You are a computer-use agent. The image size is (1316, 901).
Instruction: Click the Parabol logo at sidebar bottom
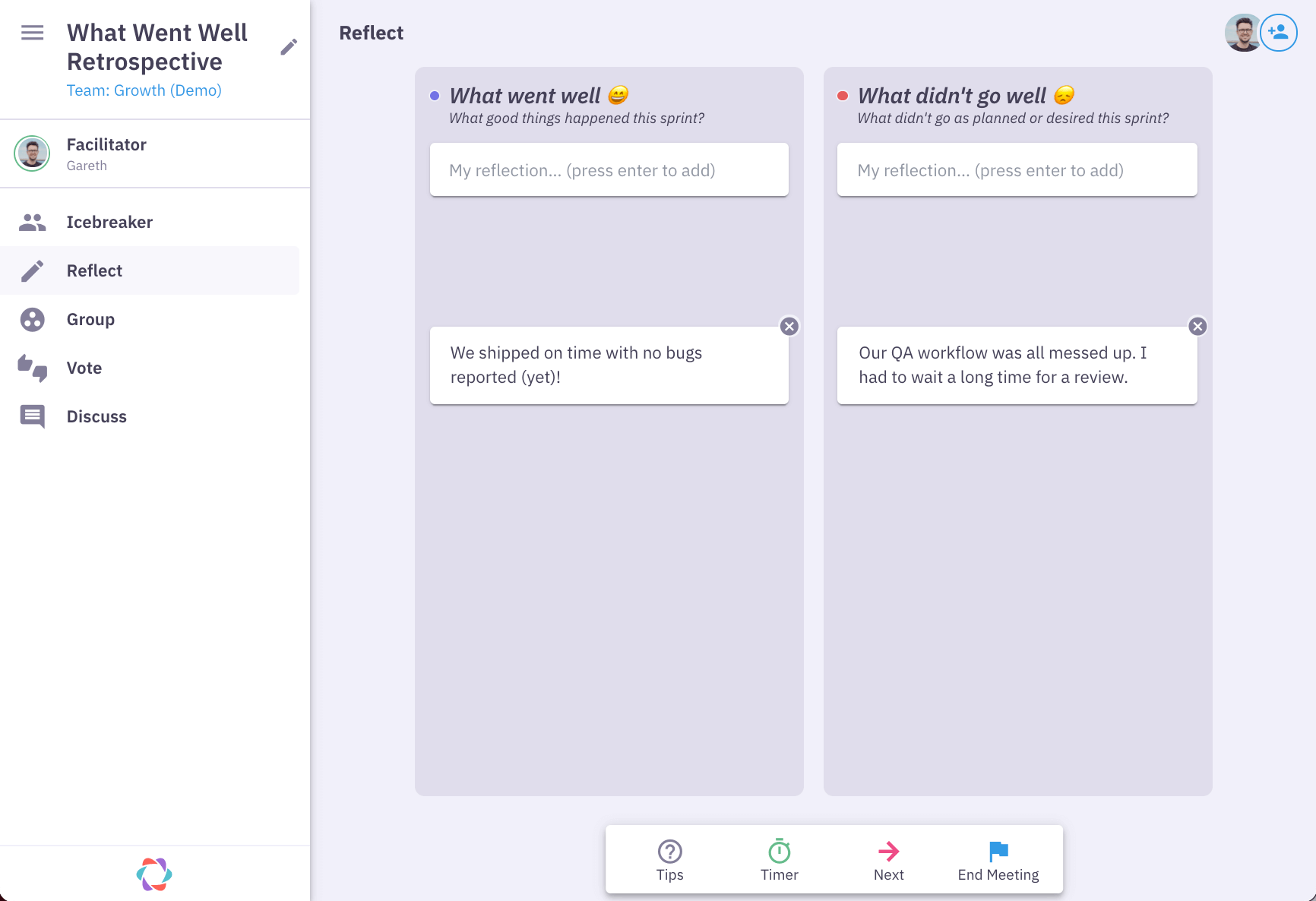point(154,874)
